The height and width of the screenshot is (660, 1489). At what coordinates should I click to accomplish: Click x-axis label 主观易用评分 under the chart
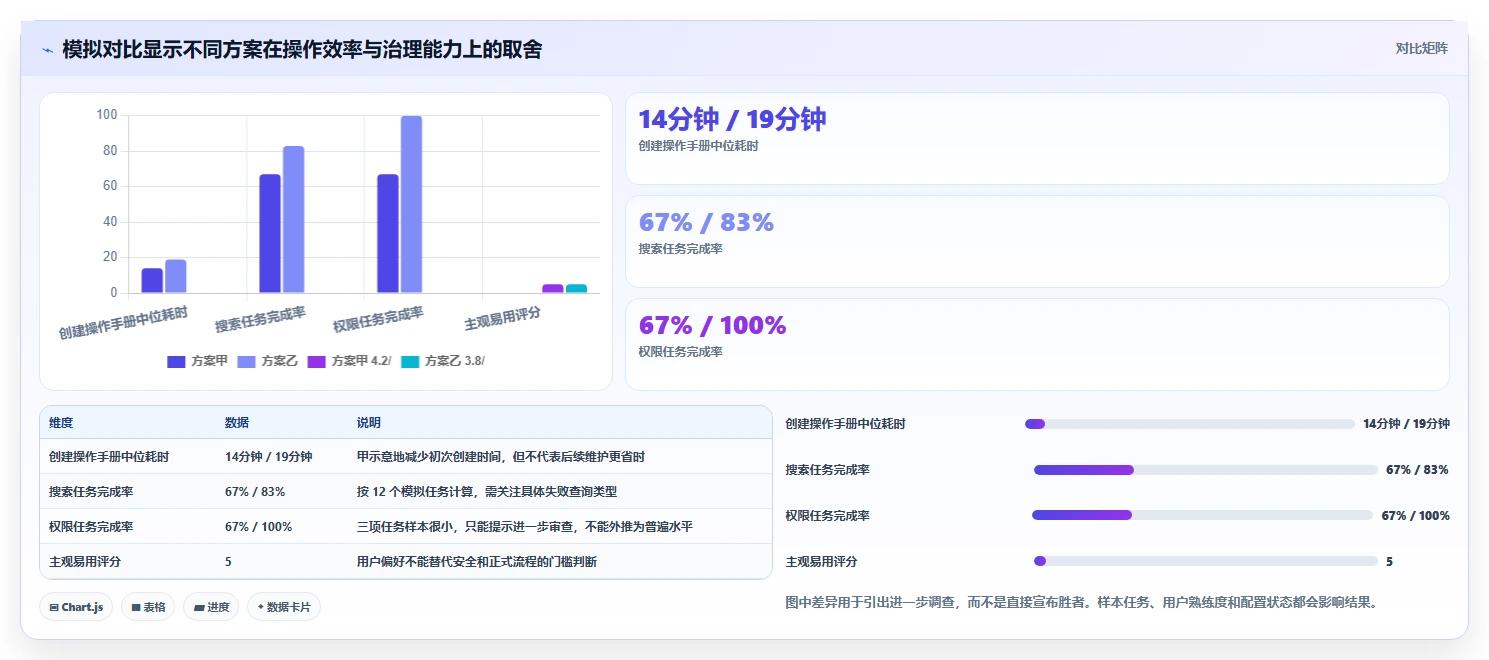pos(504,320)
